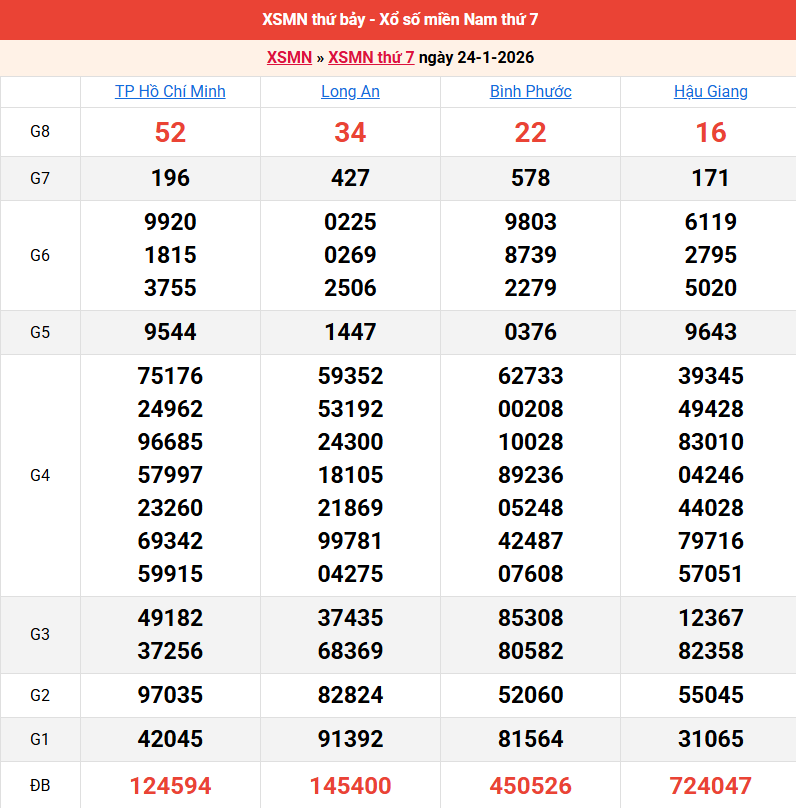Screen dimensions: 796x808
Task: Click the special prize number 145400
Action: (x=350, y=786)
